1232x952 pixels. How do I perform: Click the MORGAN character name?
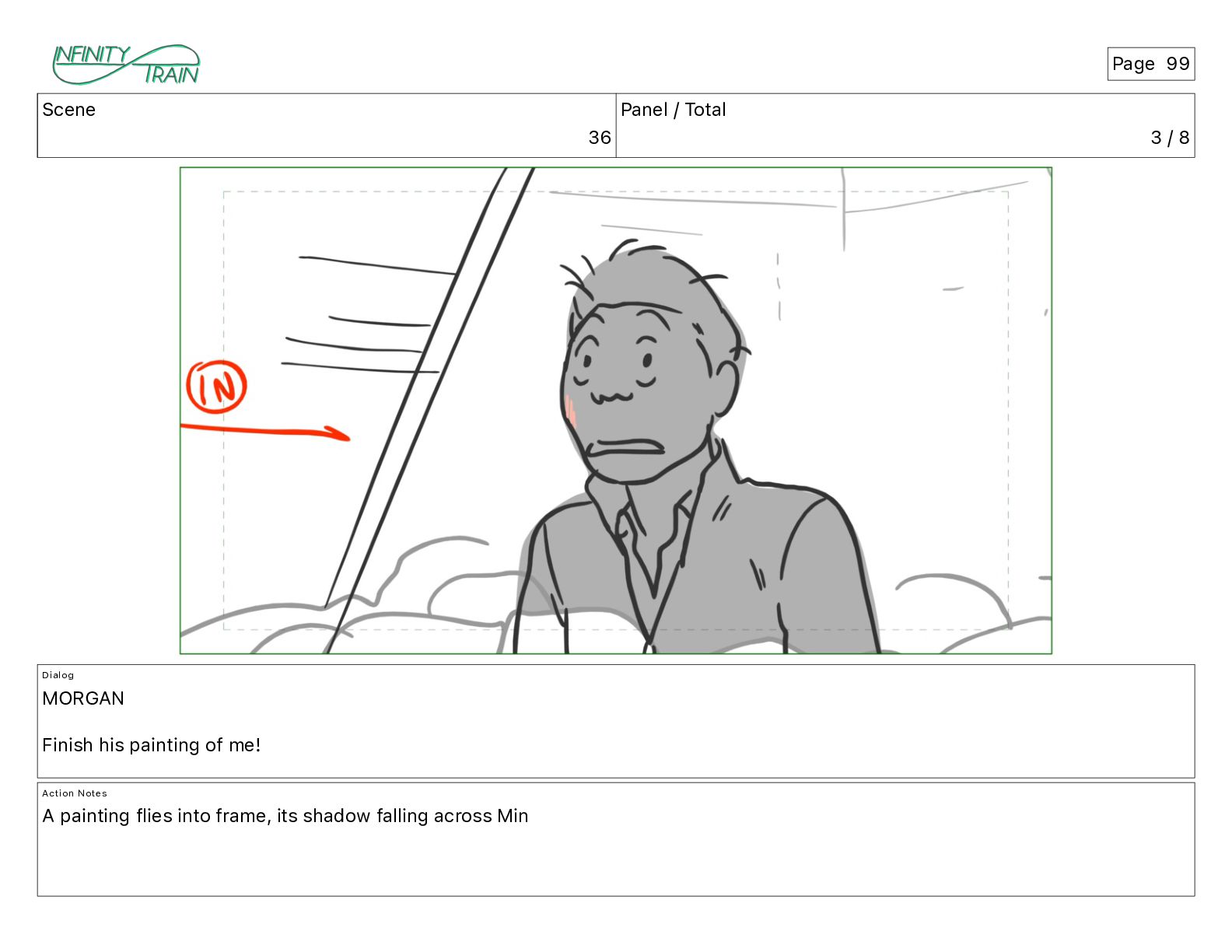pyautogui.click(x=83, y=698)
